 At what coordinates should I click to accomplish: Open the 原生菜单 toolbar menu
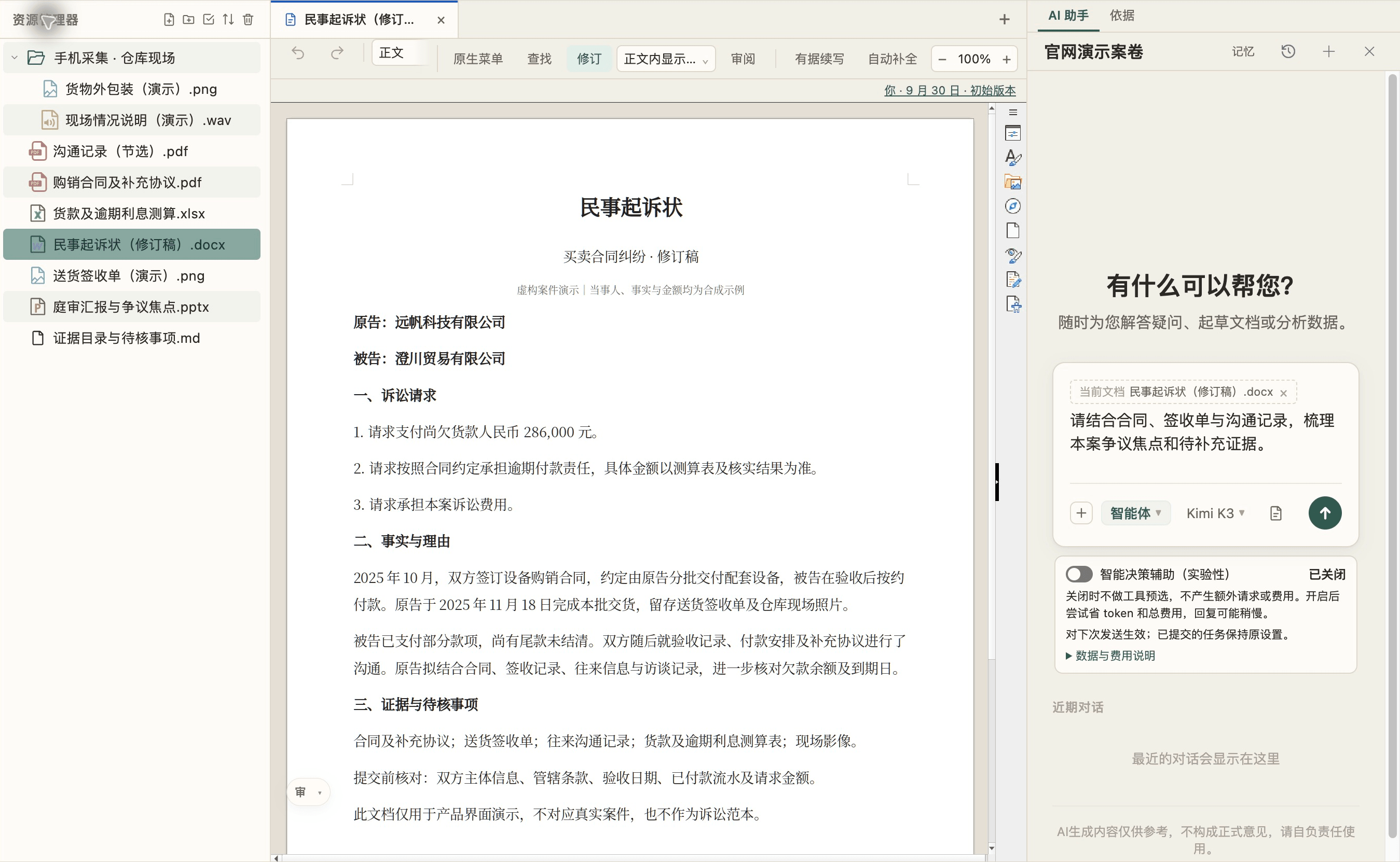tap(478, 59)
